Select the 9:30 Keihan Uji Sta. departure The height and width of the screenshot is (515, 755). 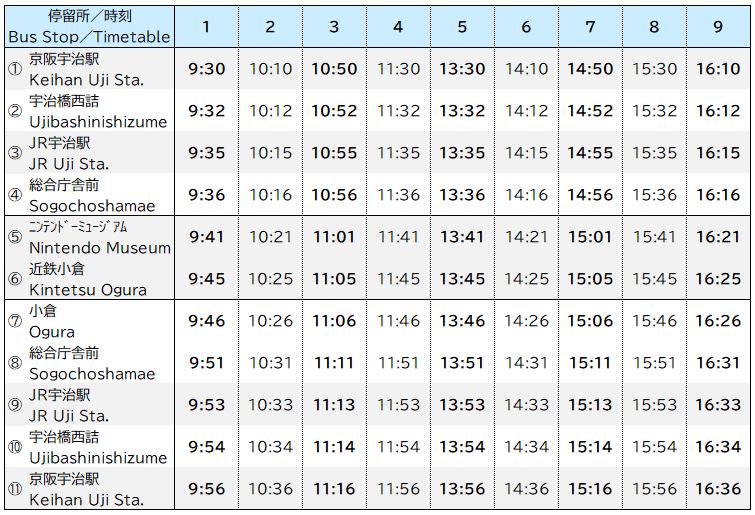207,69
